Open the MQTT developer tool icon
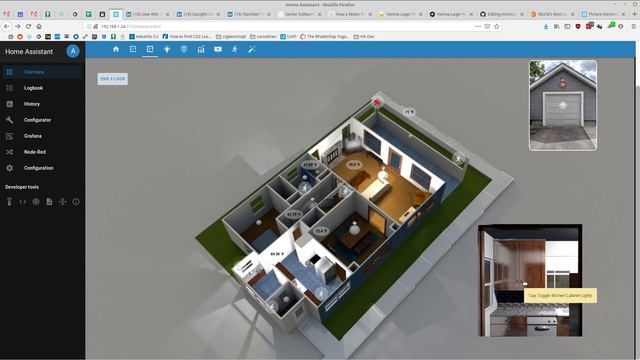Image resolution: width=640 pixels, height=360 pixels. pyautogui.click(x=62, y=202)
